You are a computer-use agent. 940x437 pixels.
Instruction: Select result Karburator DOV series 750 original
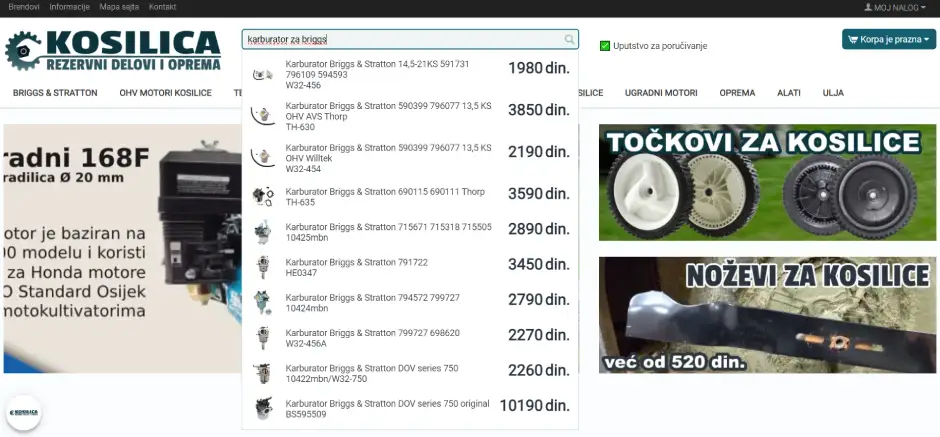pyautogui.click(x=387, y=403)
